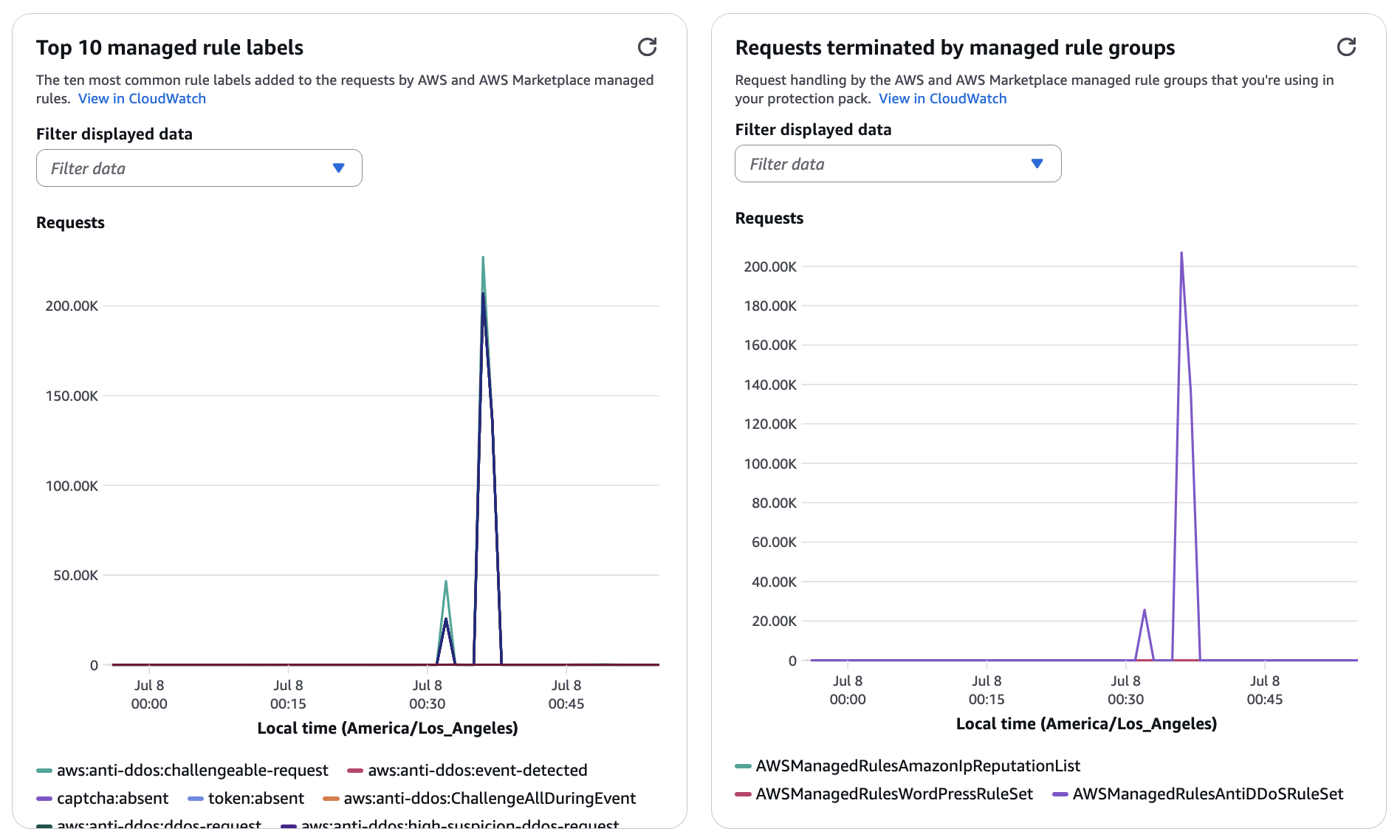1400x840 pixels.
Task: Focus the Filter data field under Requests terminated
Action: tap(883, 164)
